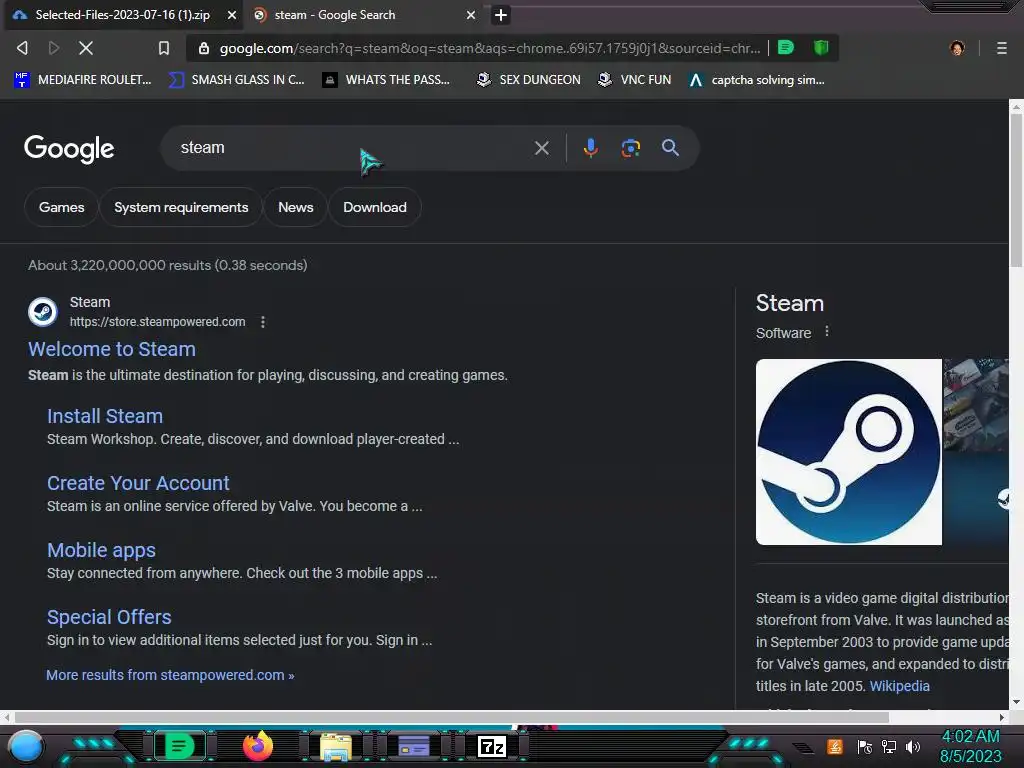The width and height of the screenshot is (1024, 768).
Task: Click the forward navigation arrow
Action: pyautogui.click(x=54, y=48)
